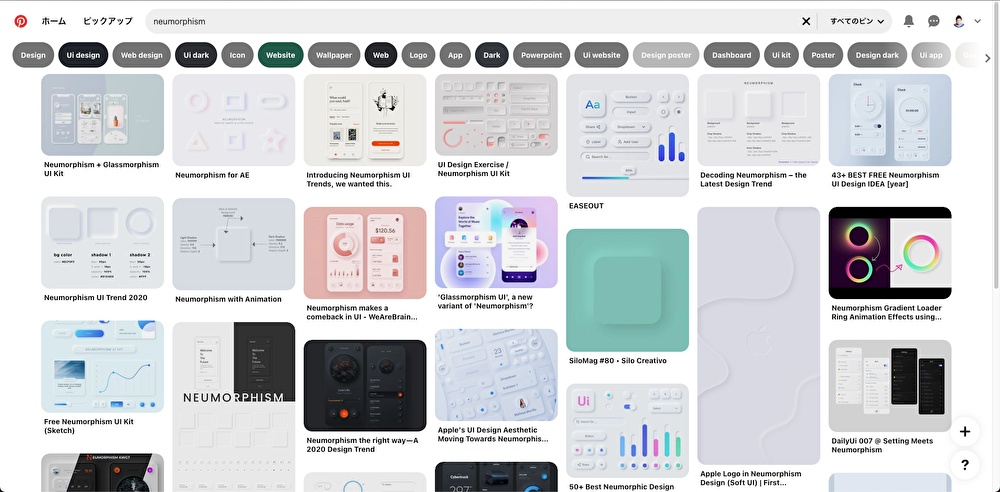Viewport: 1000px width, 492px height.
Task: Click the Decoding Neumorphism Latest Design Trend title
Action: tap(753, 179)
